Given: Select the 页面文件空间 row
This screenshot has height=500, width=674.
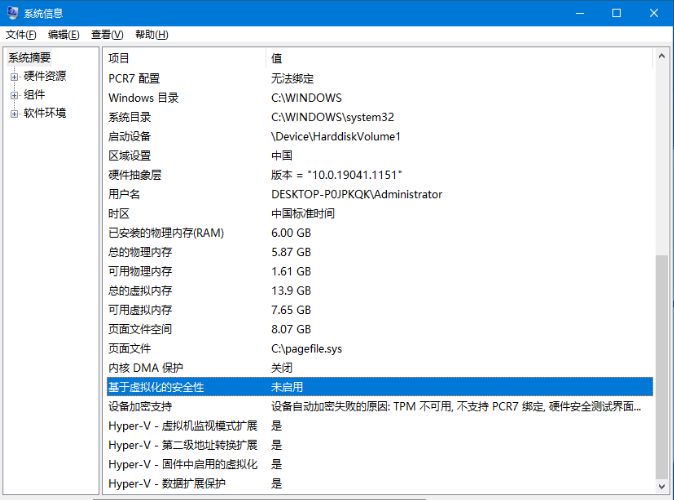Looking at the screenshot, I should click(380, 329).
